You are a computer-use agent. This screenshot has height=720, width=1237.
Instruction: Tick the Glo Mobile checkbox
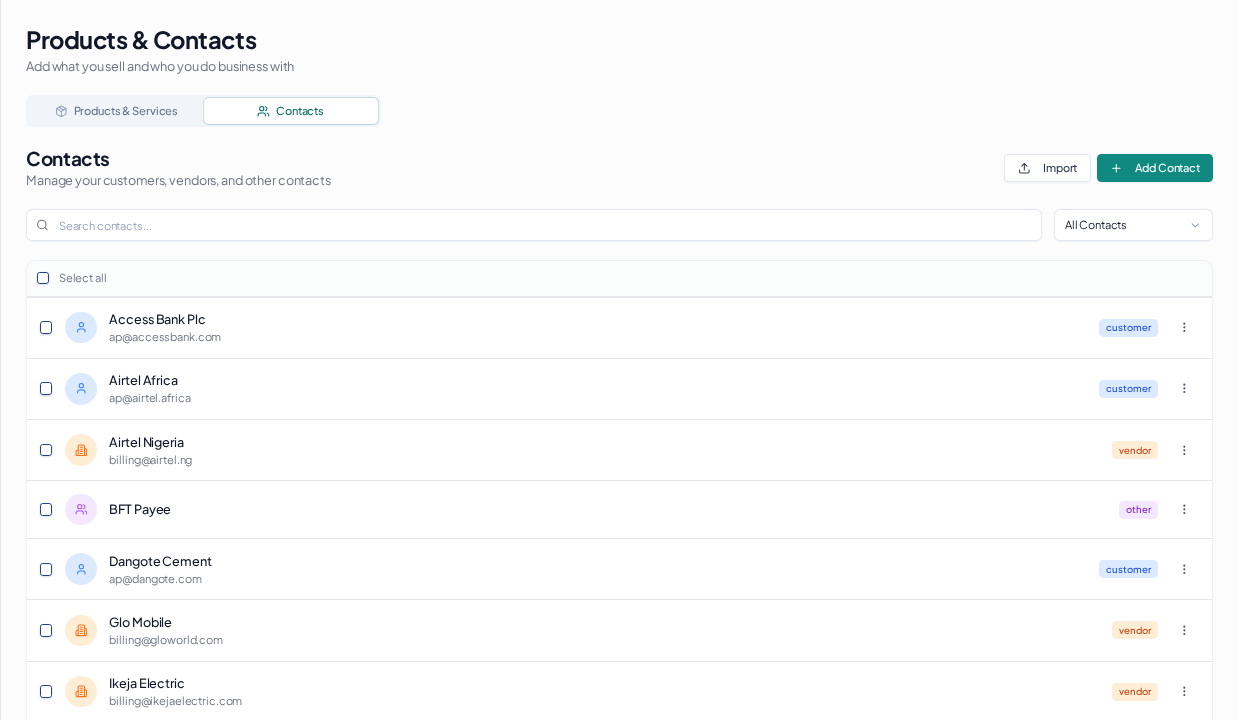click(x=46, y=631)
